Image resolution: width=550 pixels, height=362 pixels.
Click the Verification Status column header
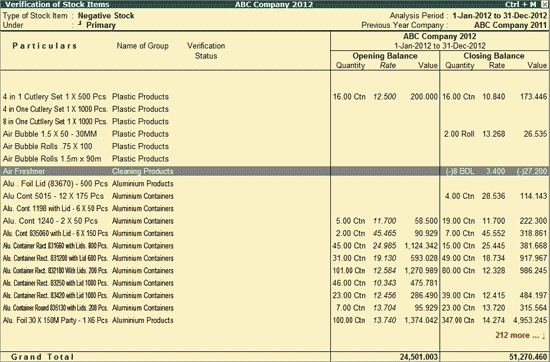pos(206,51)
